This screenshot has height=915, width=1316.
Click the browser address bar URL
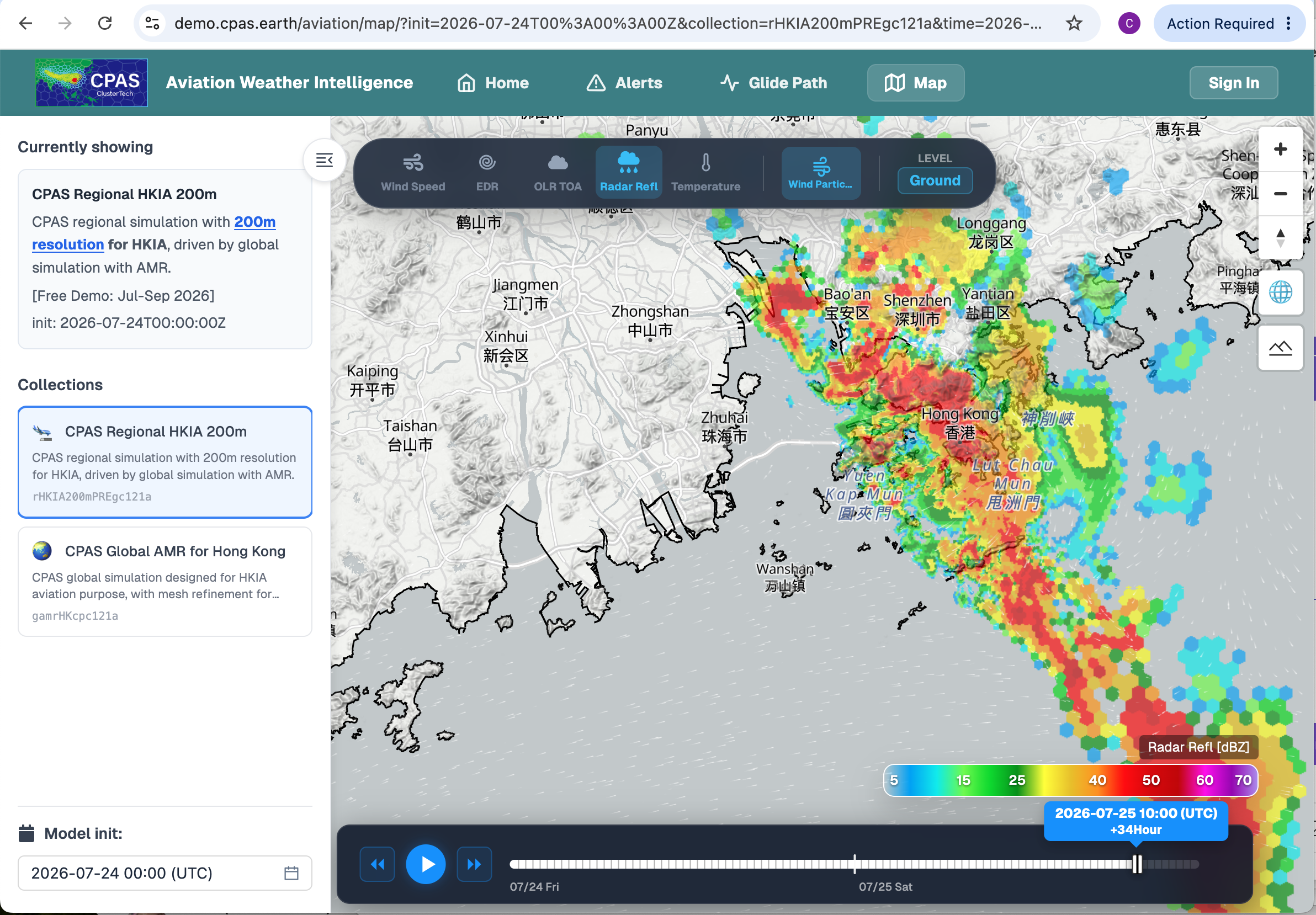(608, 24)
